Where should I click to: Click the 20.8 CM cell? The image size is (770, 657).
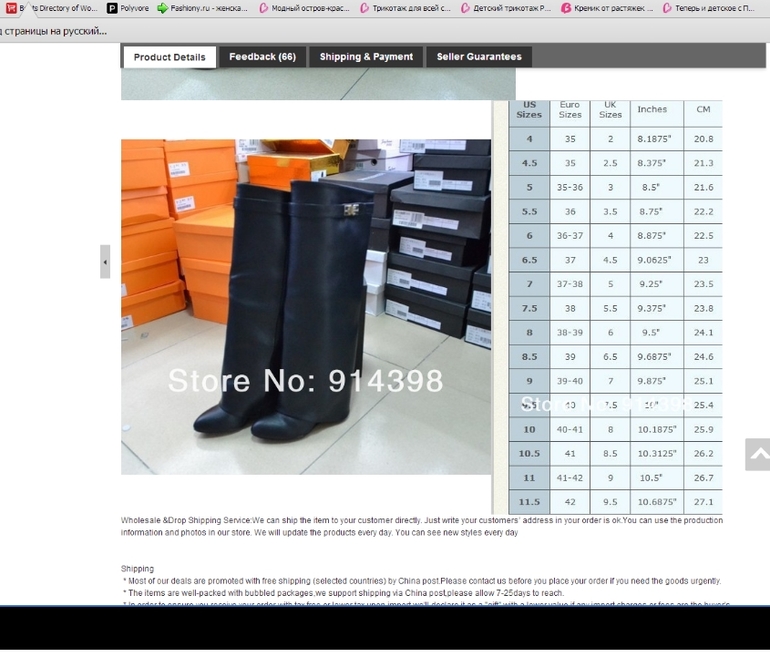[x=703, y=139]
